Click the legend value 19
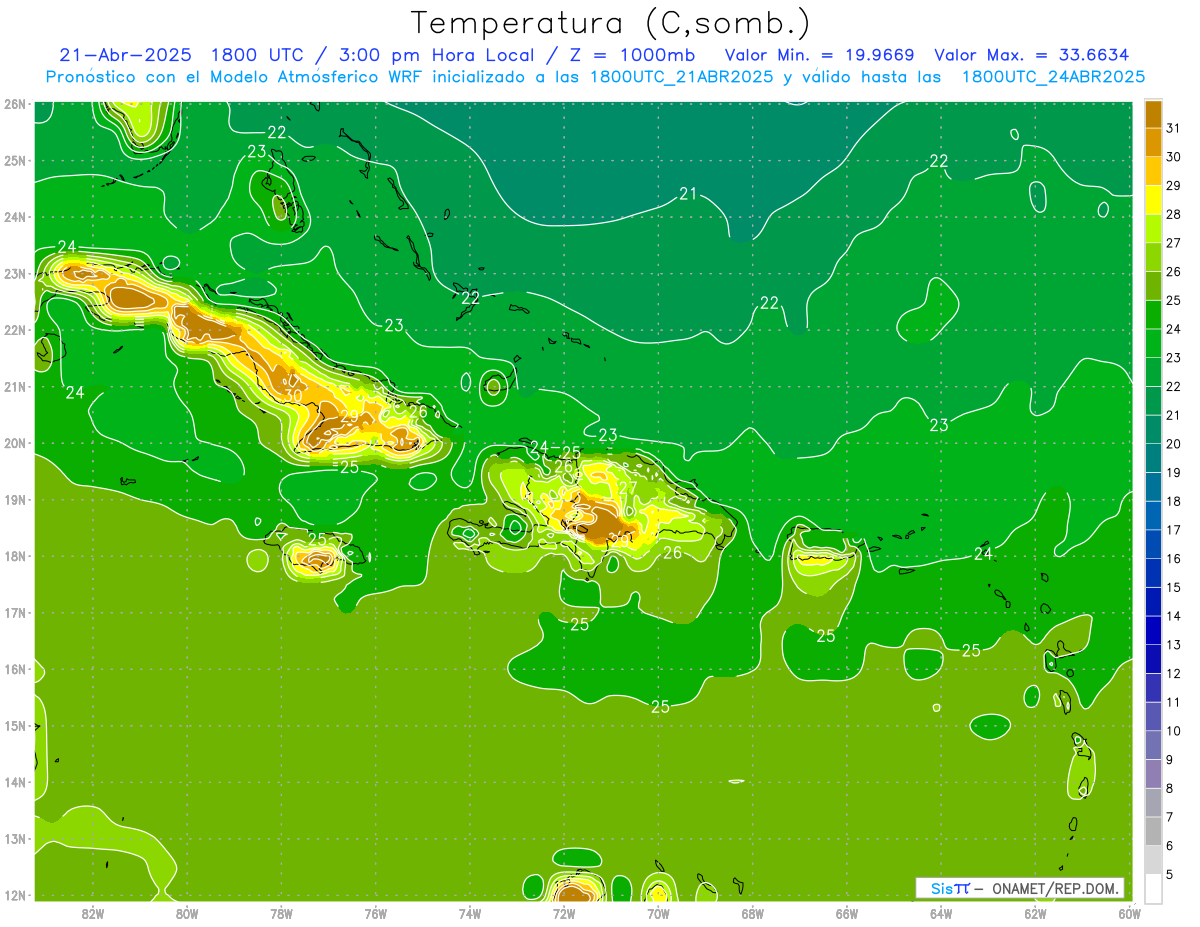The image size is (1200, 927). tap(1173, 473)
